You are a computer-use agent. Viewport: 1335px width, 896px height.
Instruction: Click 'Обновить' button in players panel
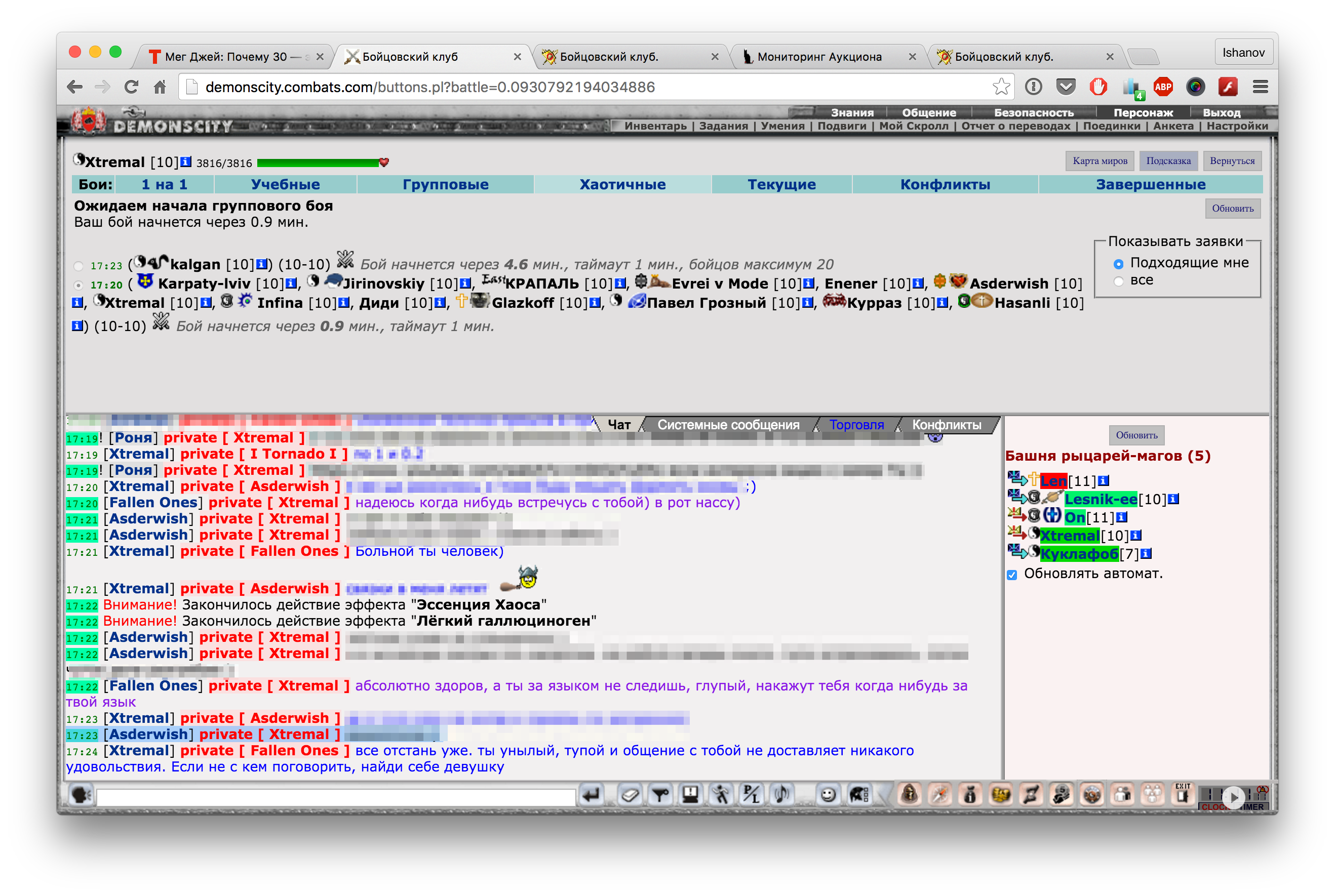[x=1136, y=435]
